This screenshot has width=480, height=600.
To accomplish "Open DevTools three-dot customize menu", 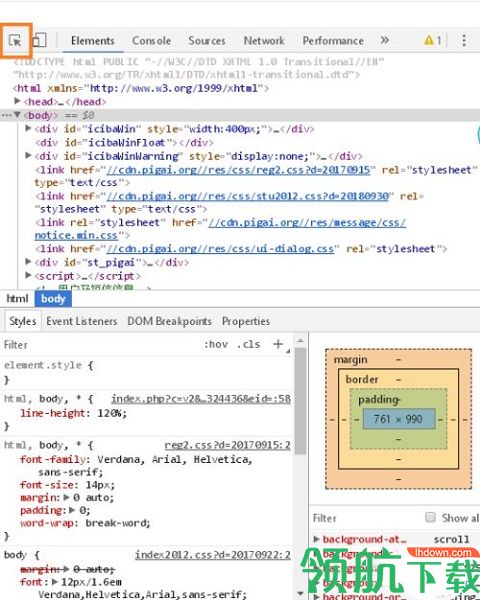I will 464,40.
